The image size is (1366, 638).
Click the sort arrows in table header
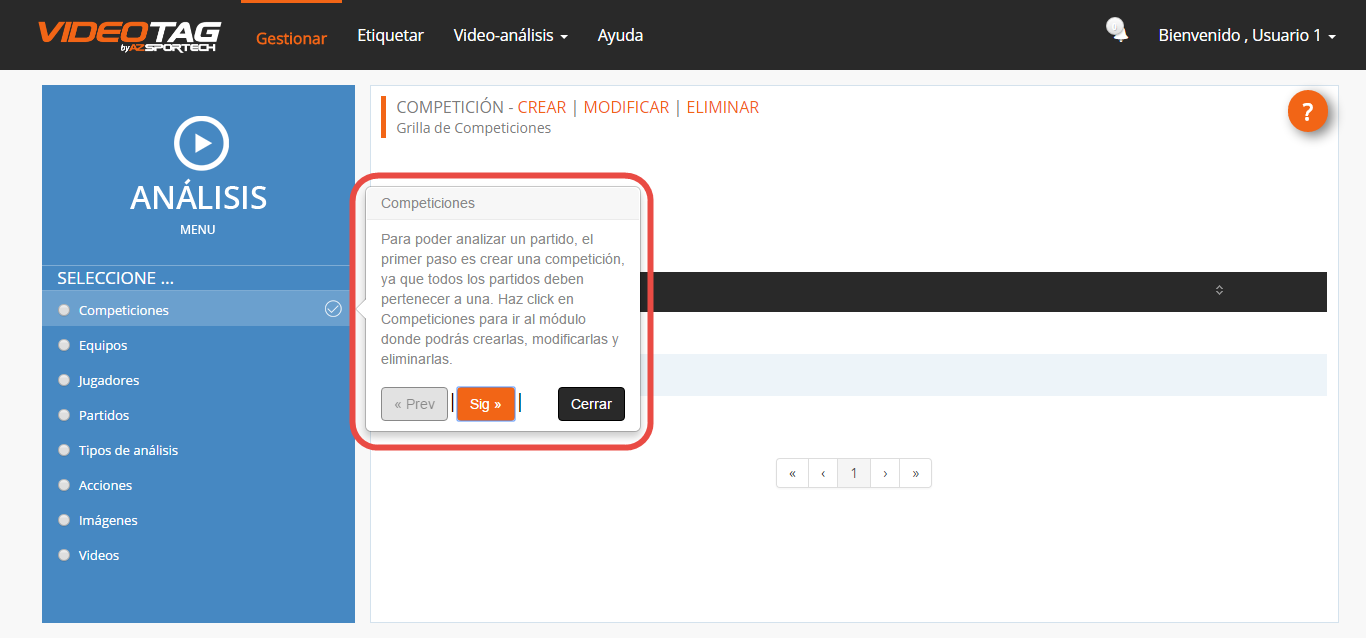click(x=1219, y=291)
